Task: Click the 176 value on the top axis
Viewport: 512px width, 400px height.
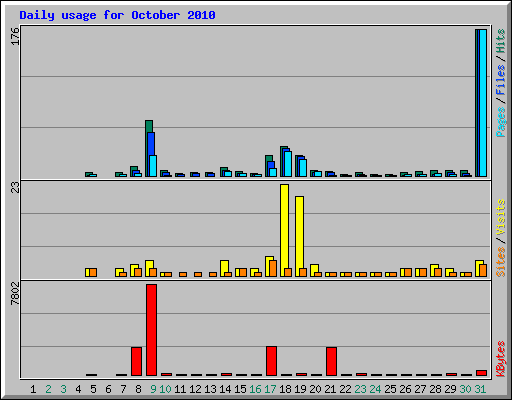Action: [15, 36]
